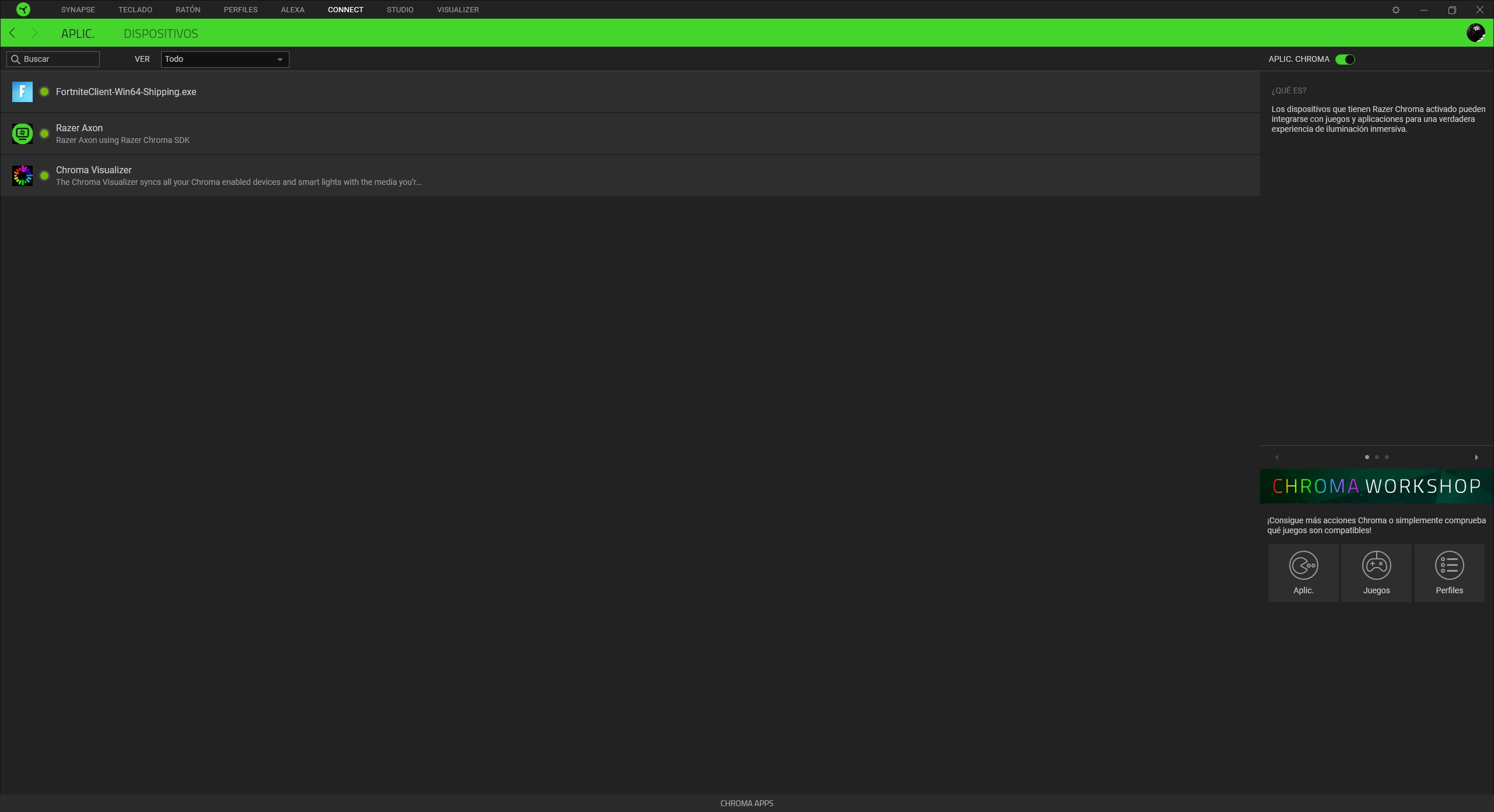Toggle Chroma Visualizer status indicator
This screenshot has width=1494, height=812.
pyautogui.click(x=44, y=176)
